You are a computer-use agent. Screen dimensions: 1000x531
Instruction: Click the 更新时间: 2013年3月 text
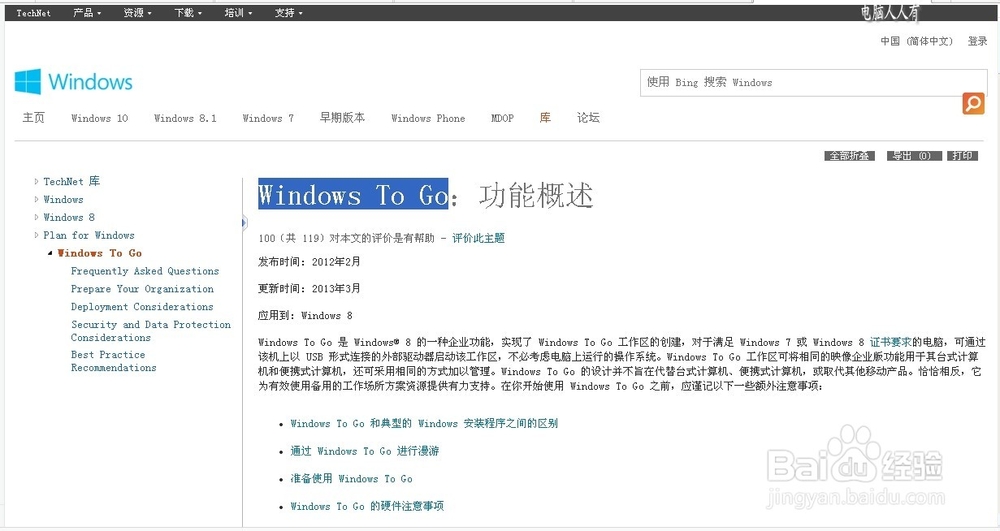[309, 288]
